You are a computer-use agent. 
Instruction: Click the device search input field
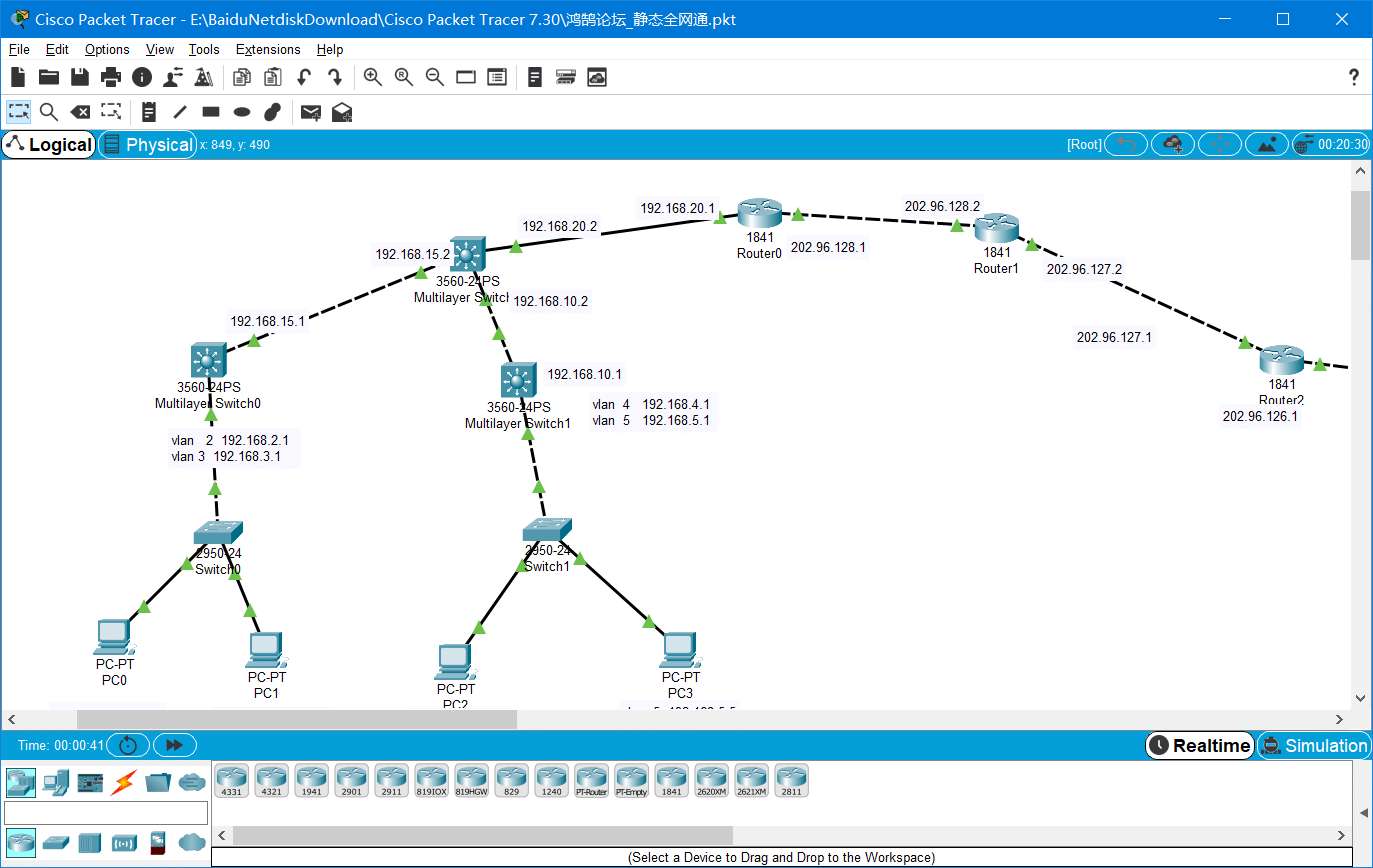(x=106, y=812)
